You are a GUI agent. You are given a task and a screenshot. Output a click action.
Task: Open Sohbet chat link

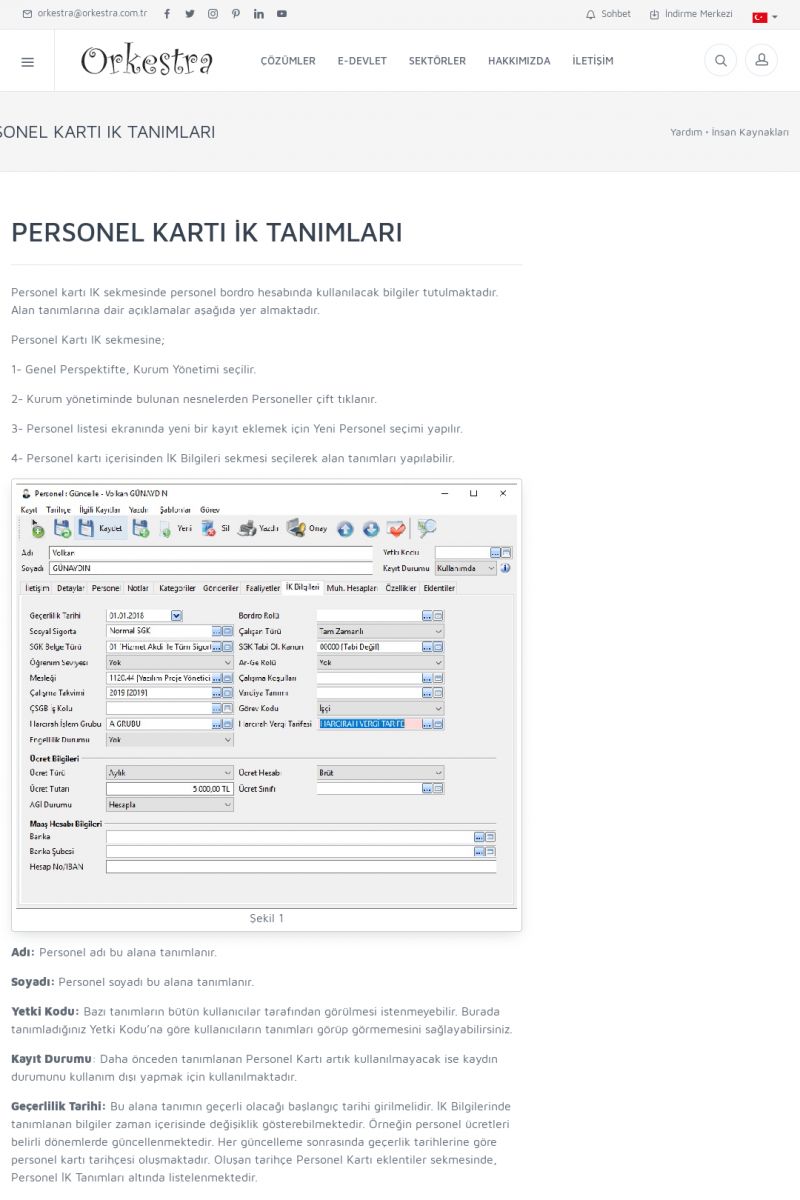click(608, 14)
